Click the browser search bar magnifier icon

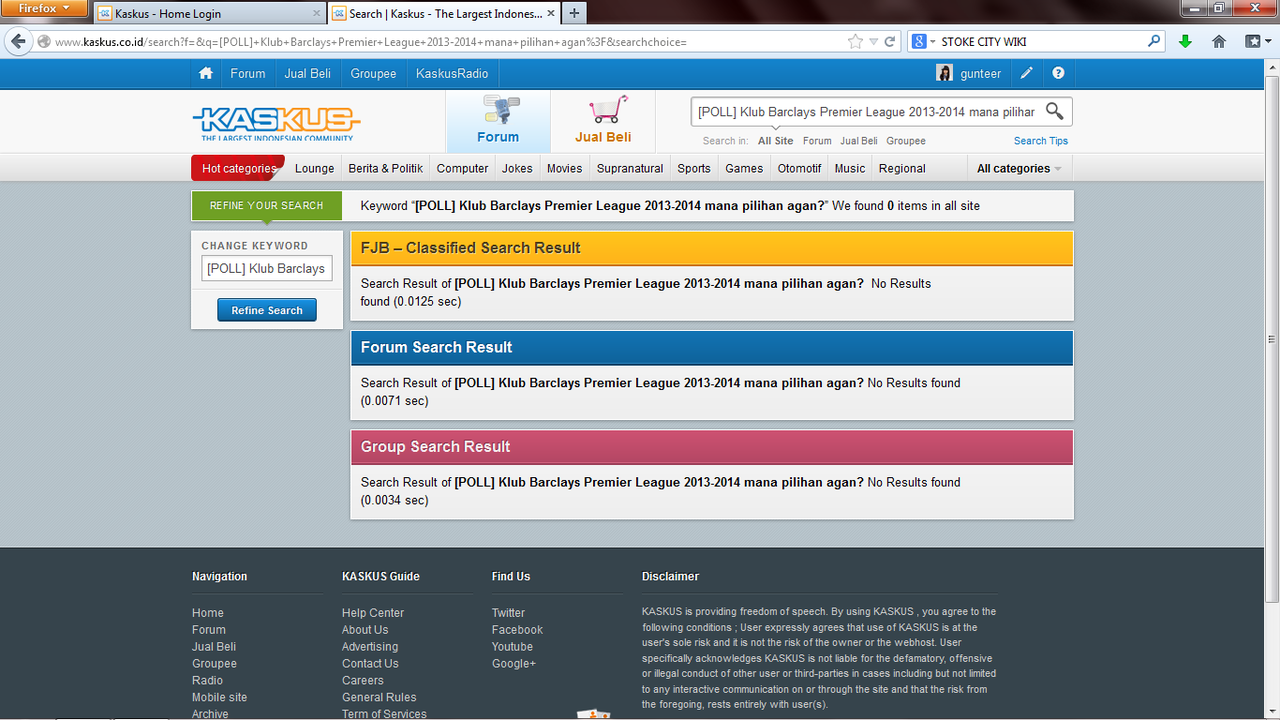pos(1155,42)
